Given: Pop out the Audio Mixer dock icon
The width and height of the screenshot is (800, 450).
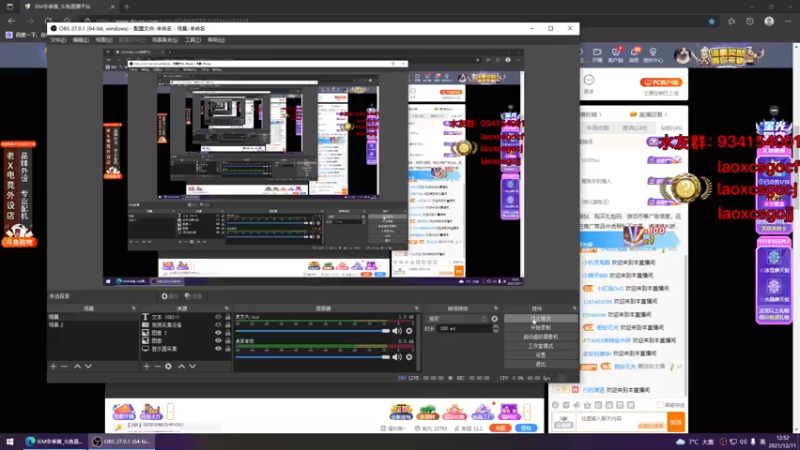Looking at the screenshot, I should (417, 308).
